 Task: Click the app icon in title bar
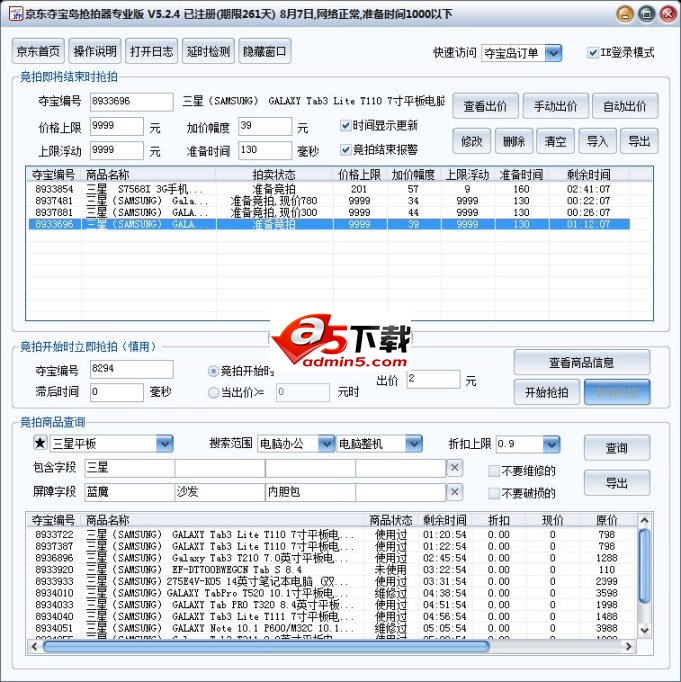click(16, 14)
